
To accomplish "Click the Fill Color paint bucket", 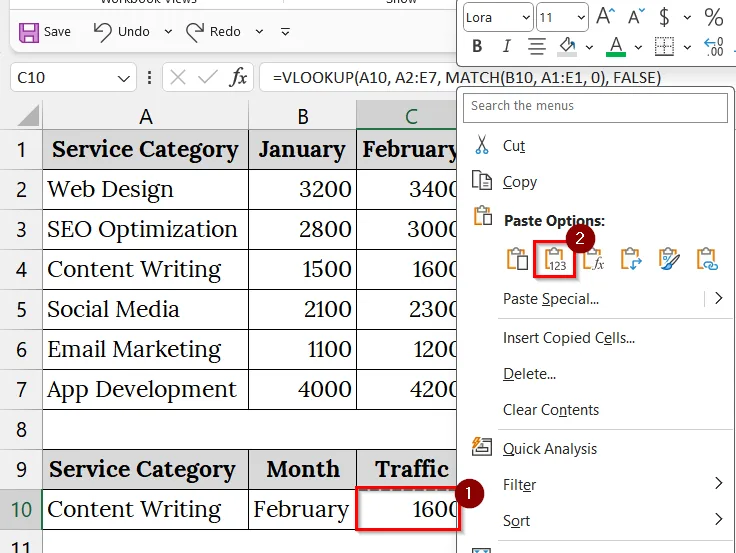I will pos(567,46).
